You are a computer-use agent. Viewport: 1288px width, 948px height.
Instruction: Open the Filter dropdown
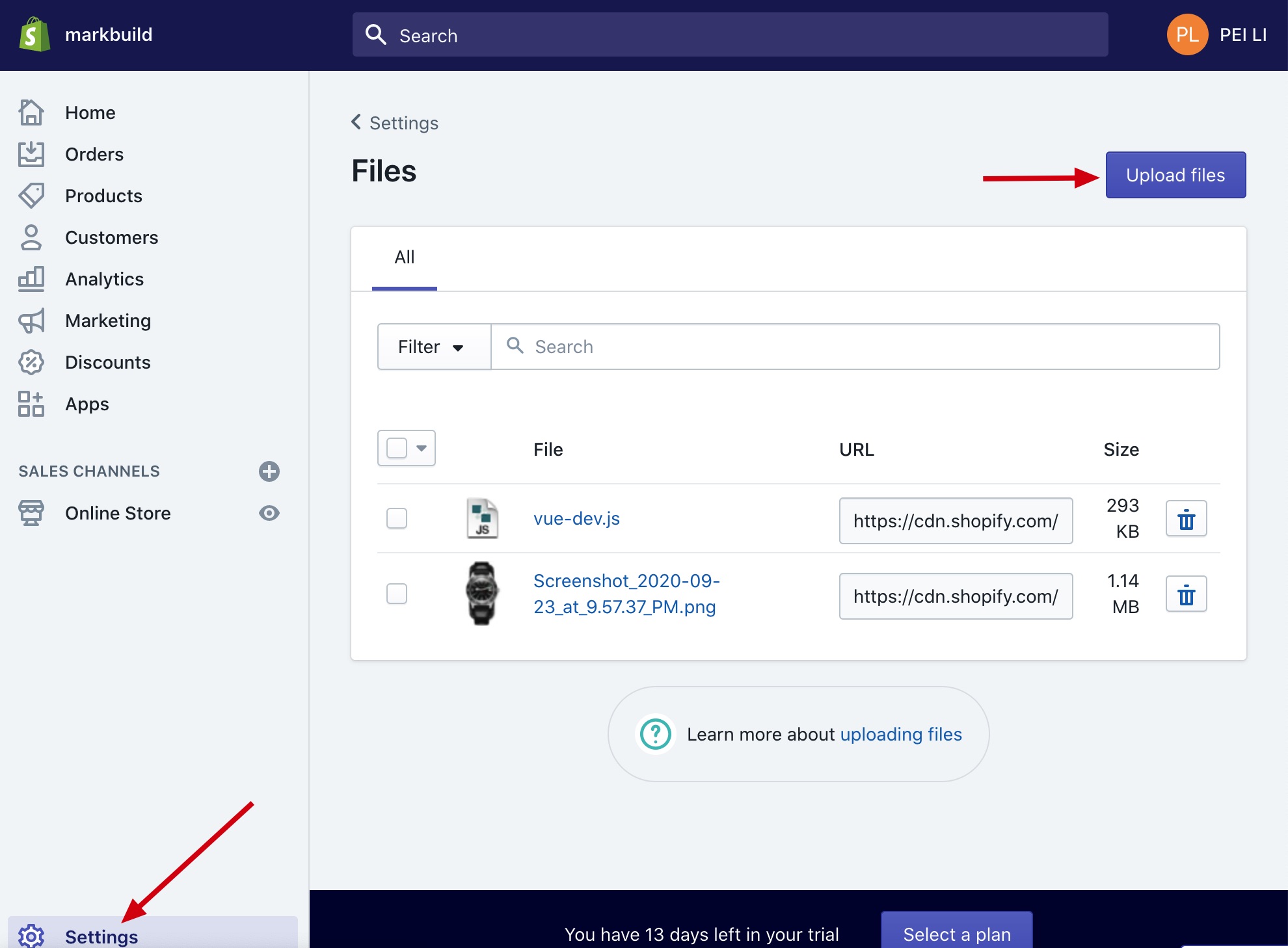(x=433, y=347)
